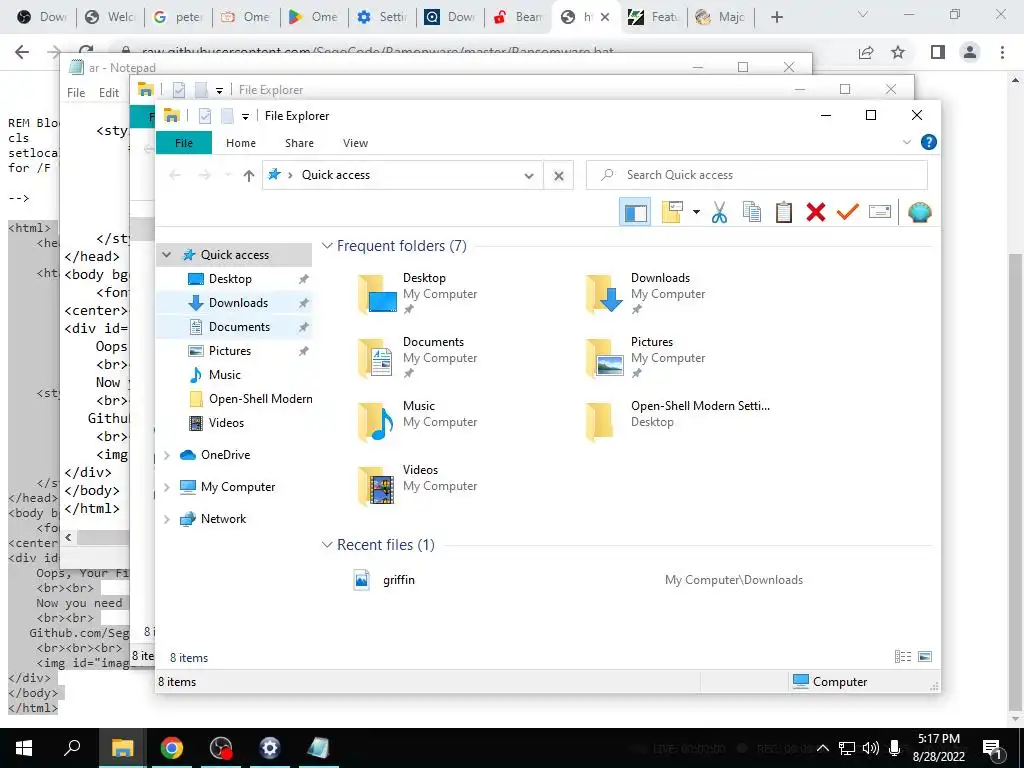
Task: Open the blue Help question mark icon
Action: point(928,142)
